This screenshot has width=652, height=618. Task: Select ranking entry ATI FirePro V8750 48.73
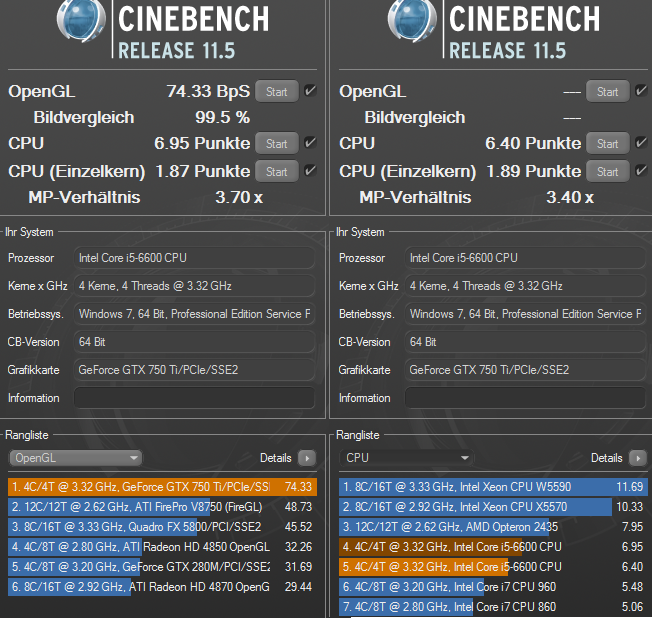point(162,507)
